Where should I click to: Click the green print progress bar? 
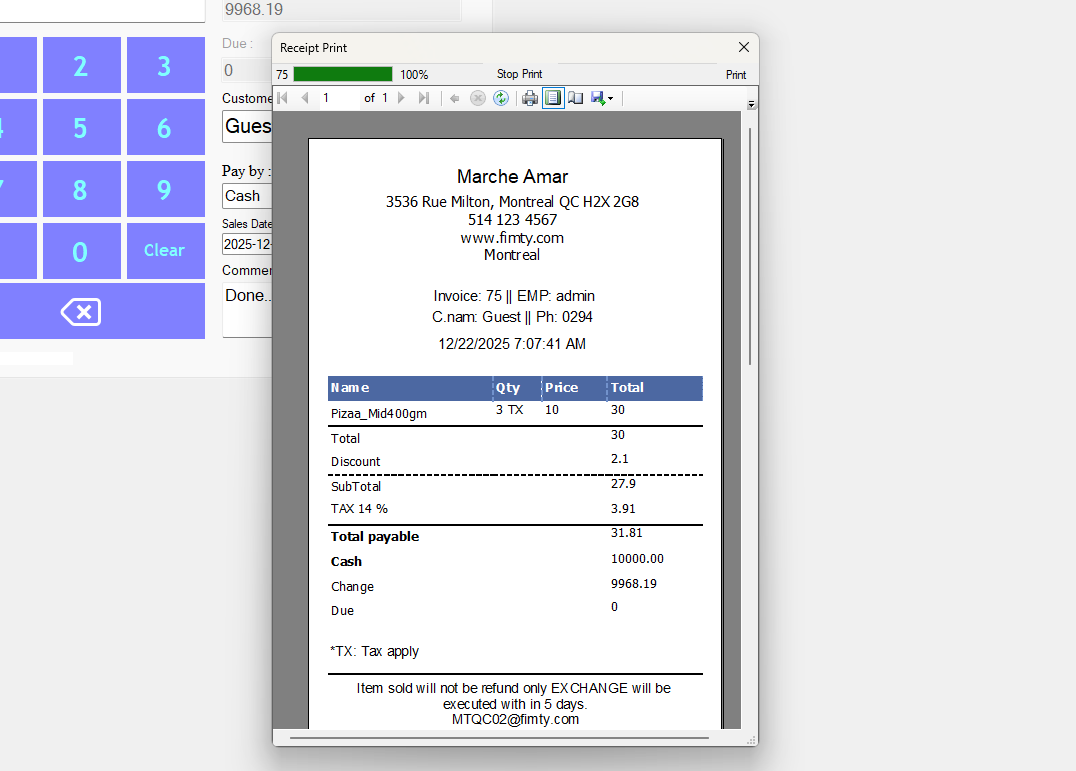pyautogui.click(x=342, y=74)
